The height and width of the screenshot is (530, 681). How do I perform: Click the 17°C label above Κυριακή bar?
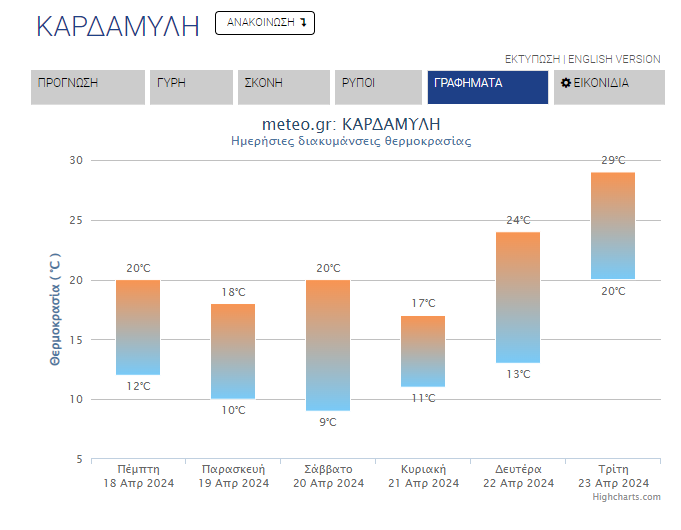click(423, 303)
